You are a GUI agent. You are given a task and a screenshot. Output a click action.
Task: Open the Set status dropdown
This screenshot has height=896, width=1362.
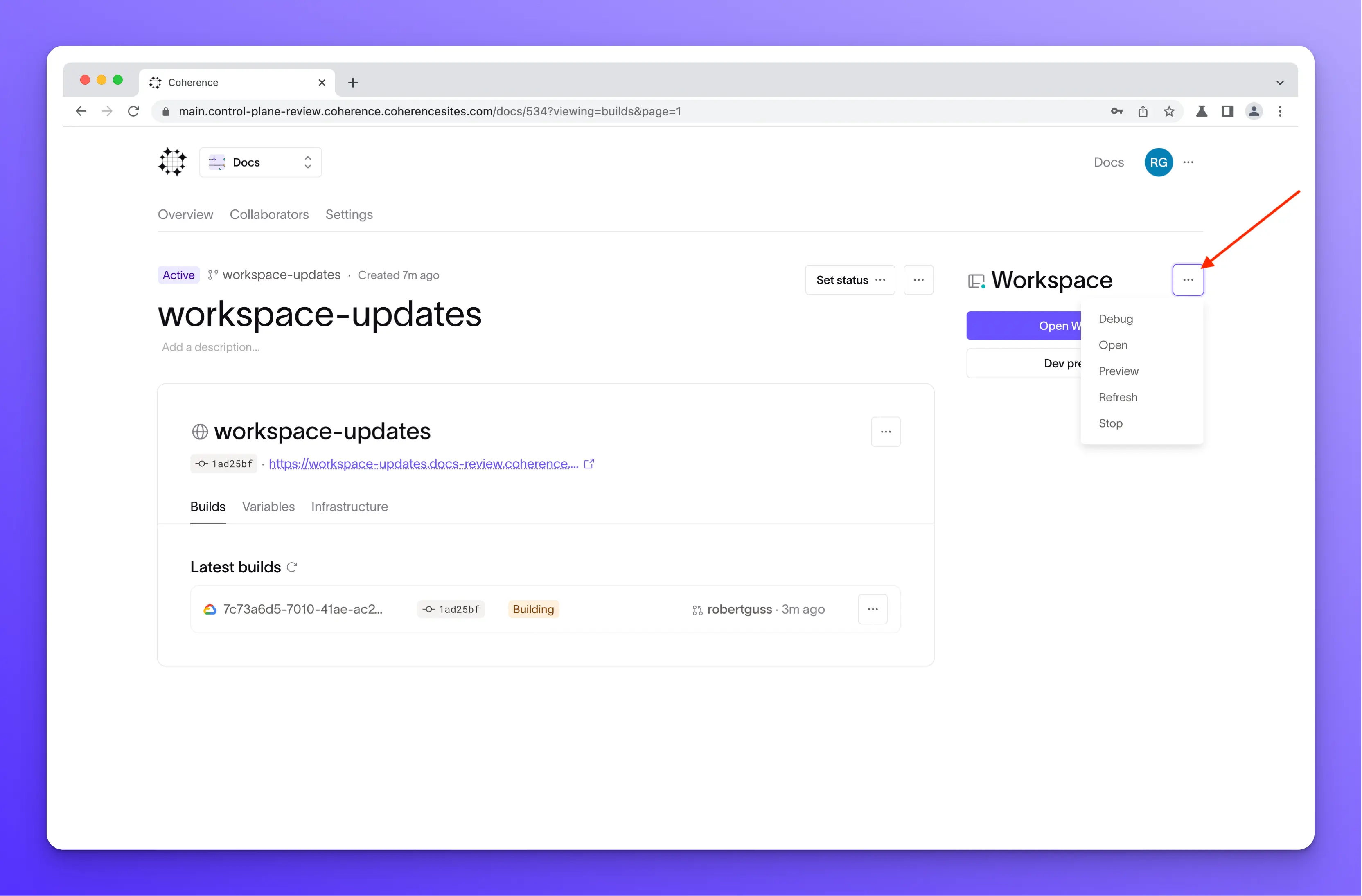coord(850,280)
